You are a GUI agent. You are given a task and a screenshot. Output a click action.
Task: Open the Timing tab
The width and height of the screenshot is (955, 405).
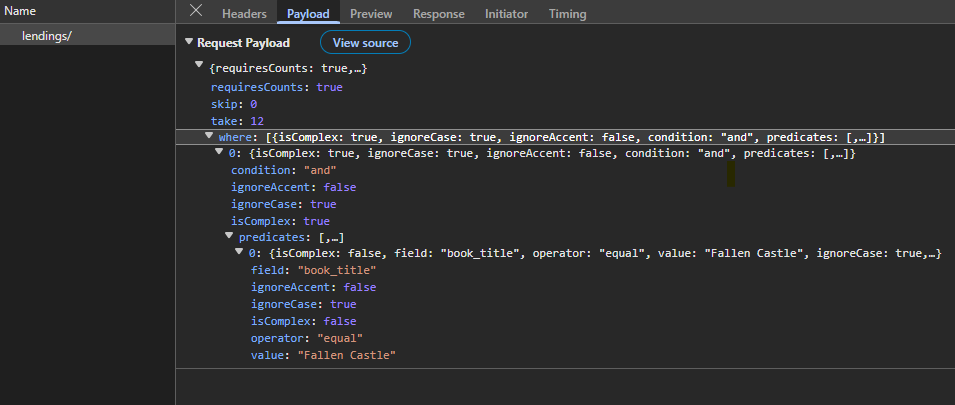tap(568, 13)
